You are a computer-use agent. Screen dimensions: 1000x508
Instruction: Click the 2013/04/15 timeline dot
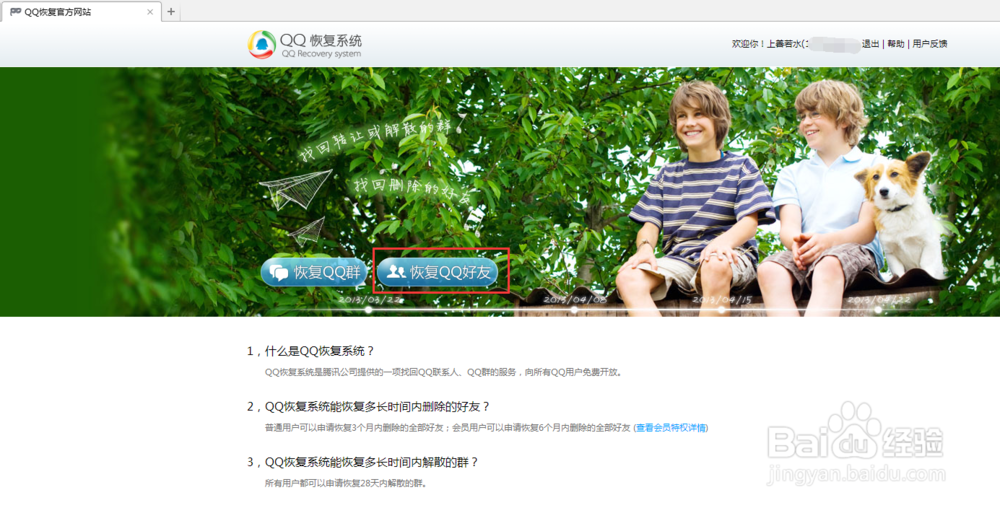[721, 310]
